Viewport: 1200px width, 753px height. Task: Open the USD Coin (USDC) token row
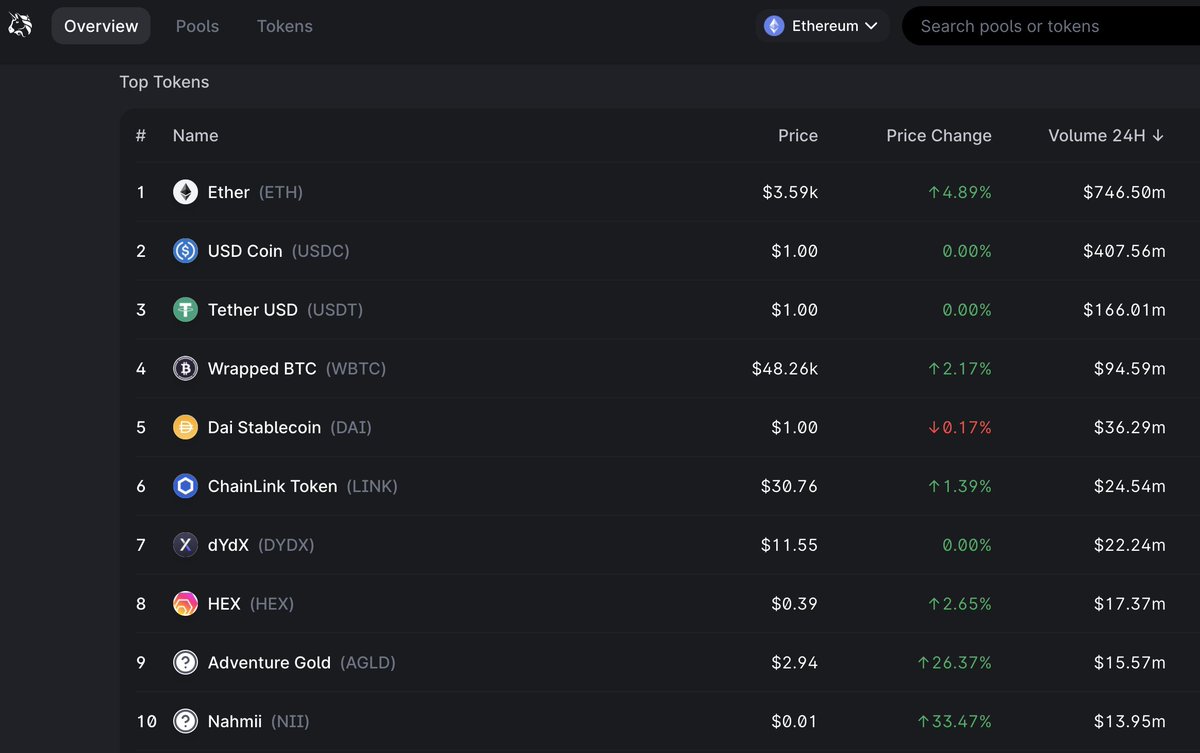[x=660, y=251]
